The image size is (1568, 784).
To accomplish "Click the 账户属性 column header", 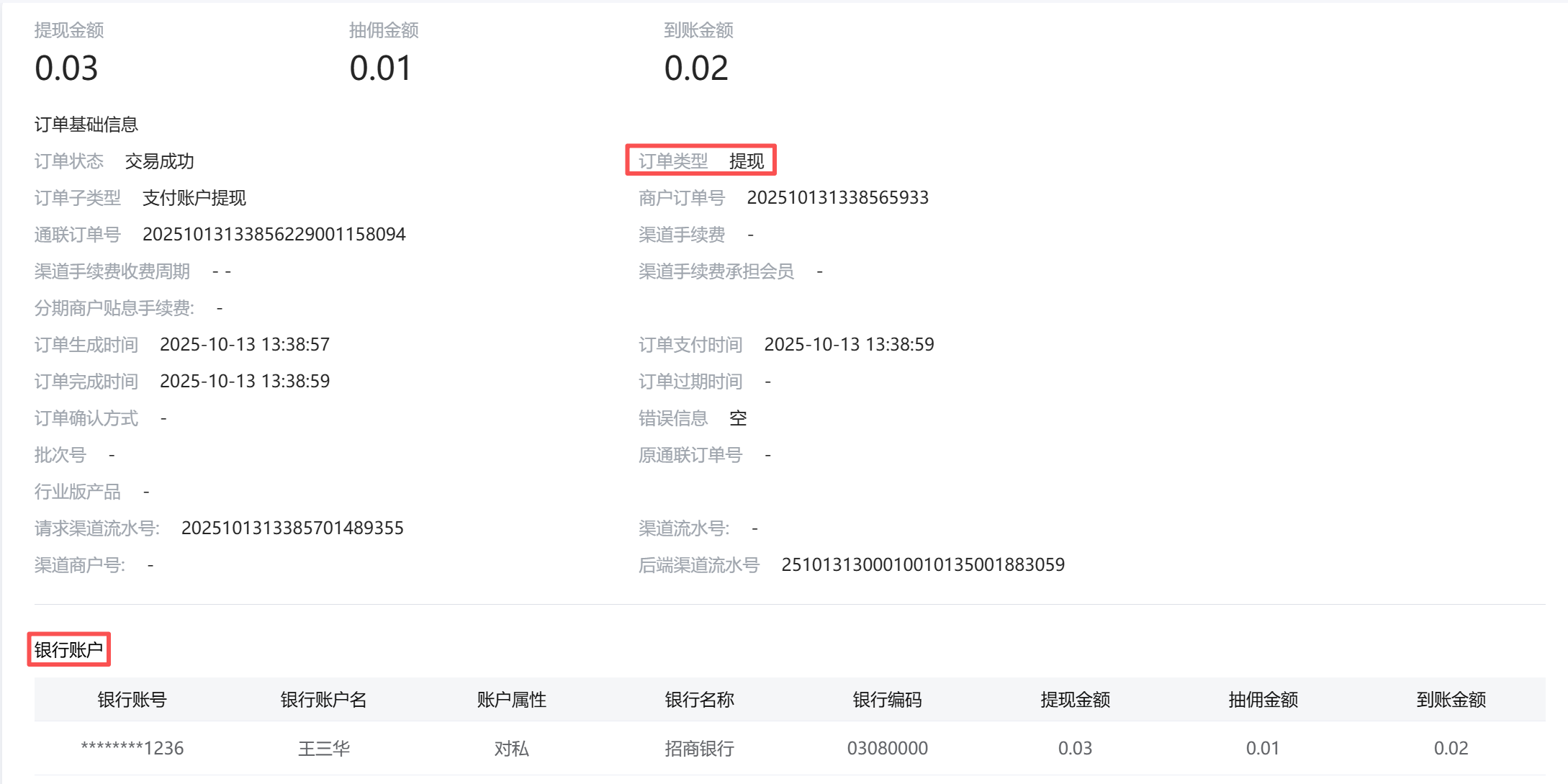I will coord(511,700).
